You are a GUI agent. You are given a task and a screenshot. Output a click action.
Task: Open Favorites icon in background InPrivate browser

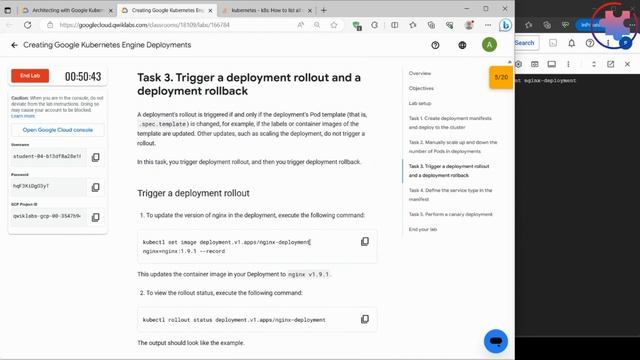[x=529, y=25]
